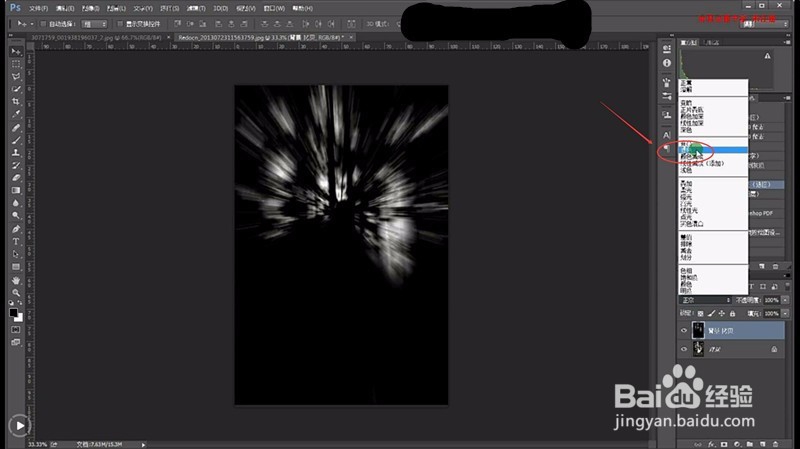
Task: Select the Gradient tool
Action: coord(16,190)
